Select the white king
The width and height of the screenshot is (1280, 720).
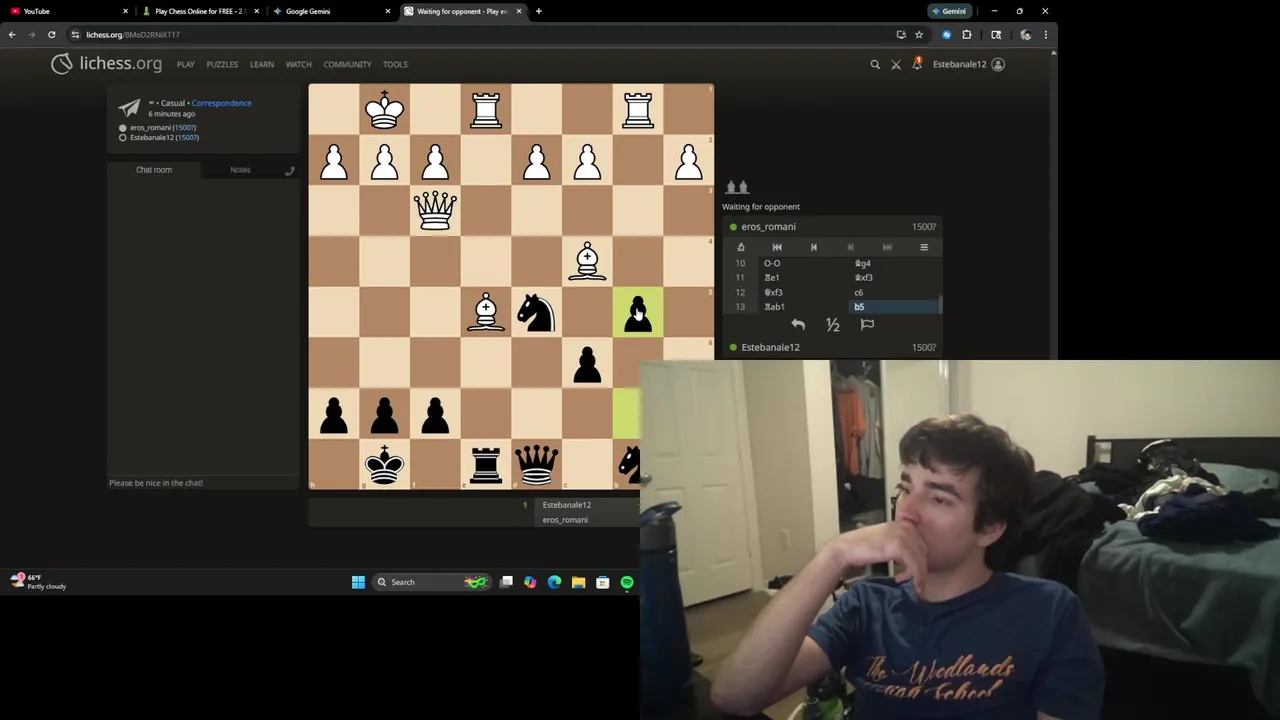pyautogui.click(x=385, y=110)
